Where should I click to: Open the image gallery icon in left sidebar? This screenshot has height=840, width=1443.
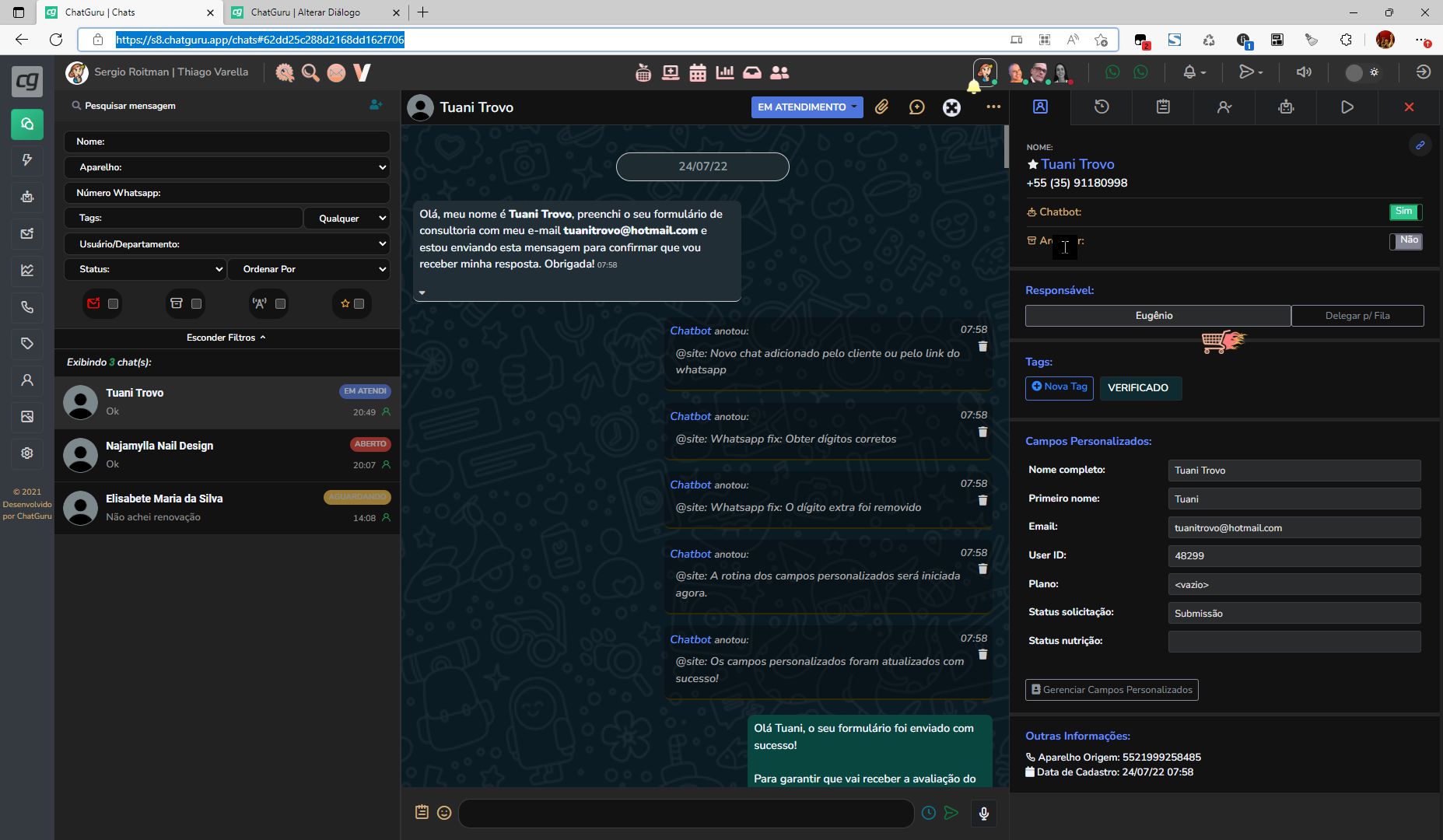(x=27, y=417)
